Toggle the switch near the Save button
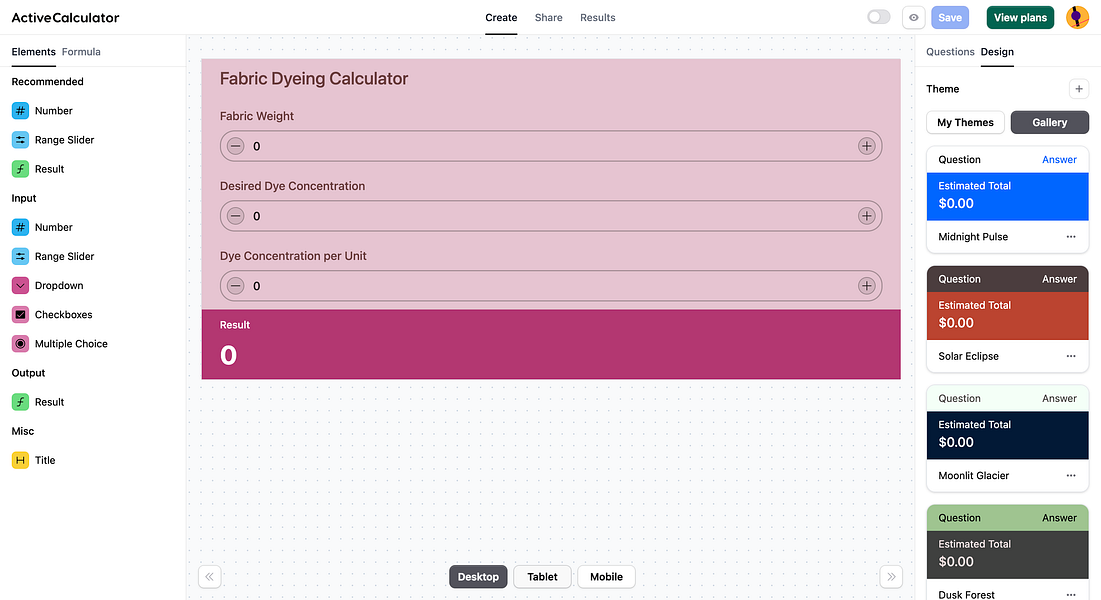 click(x=878, y=17)
